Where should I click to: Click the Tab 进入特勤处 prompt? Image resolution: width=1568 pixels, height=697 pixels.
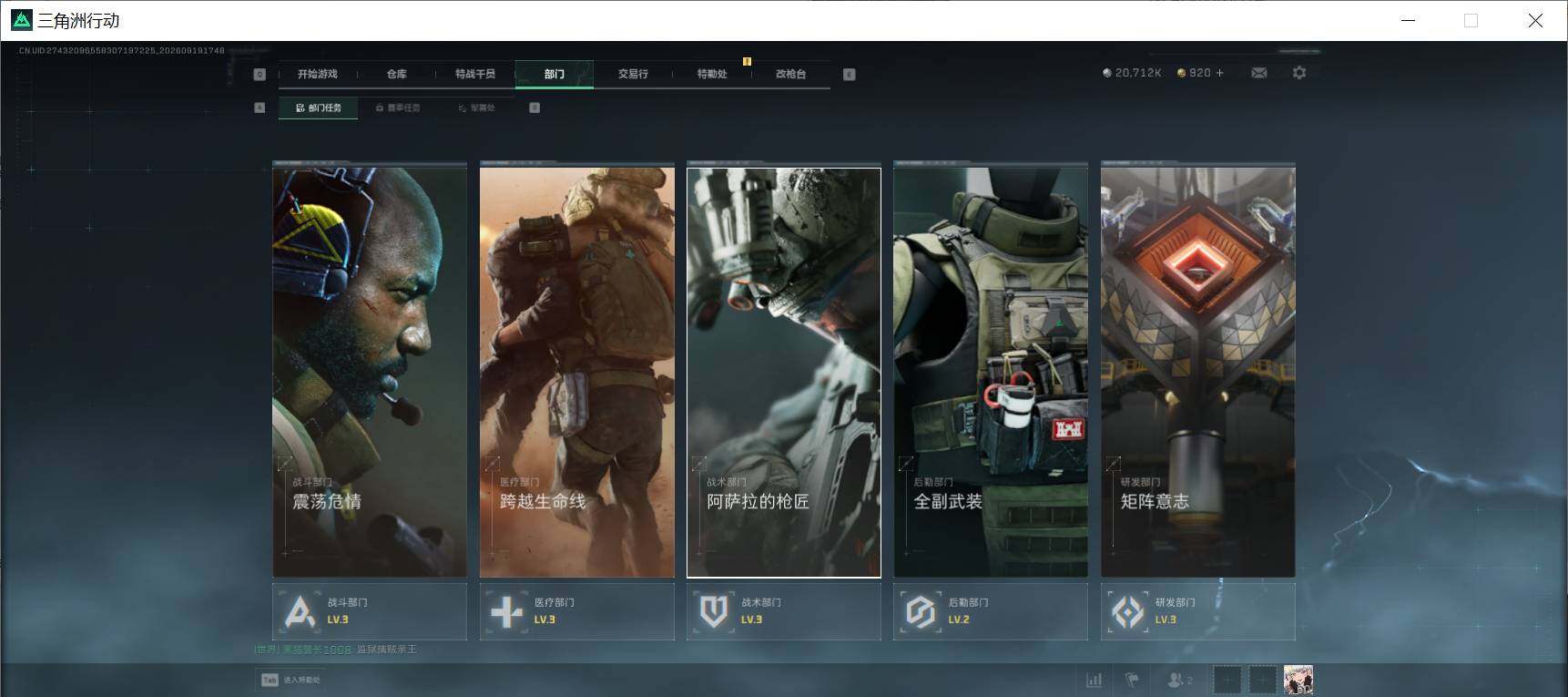[x=291, y=680]
